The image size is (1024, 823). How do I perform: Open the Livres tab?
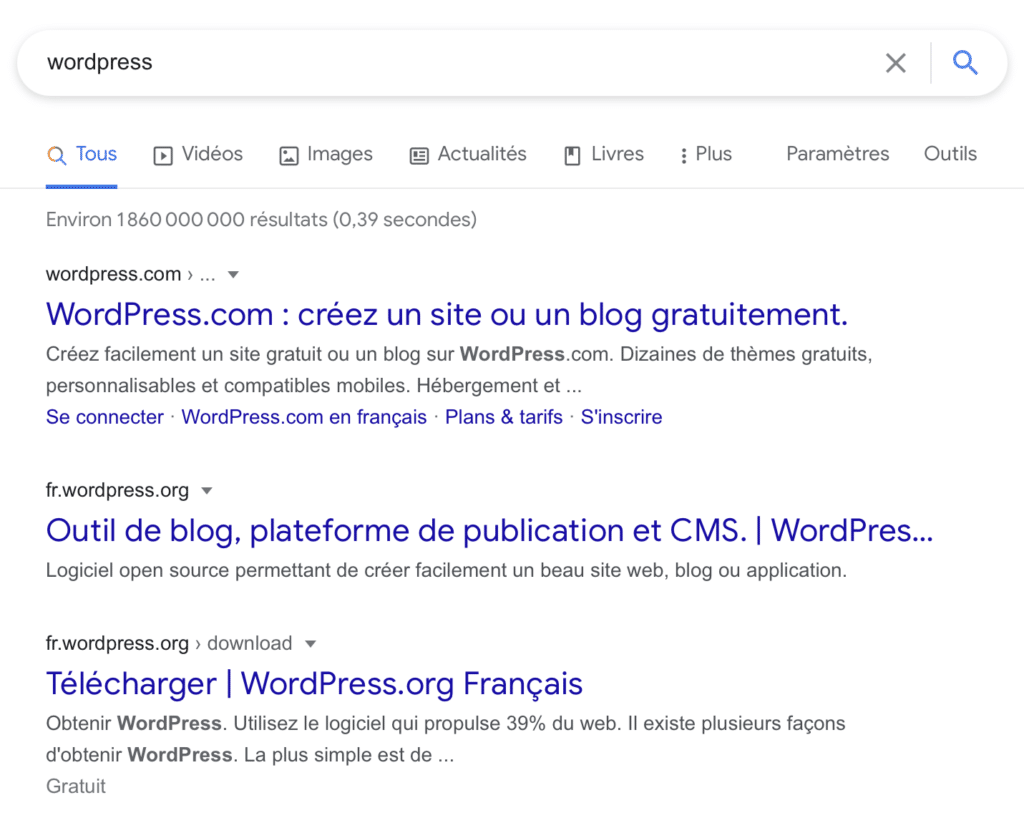pyautogui.click(x=604, y=154)
